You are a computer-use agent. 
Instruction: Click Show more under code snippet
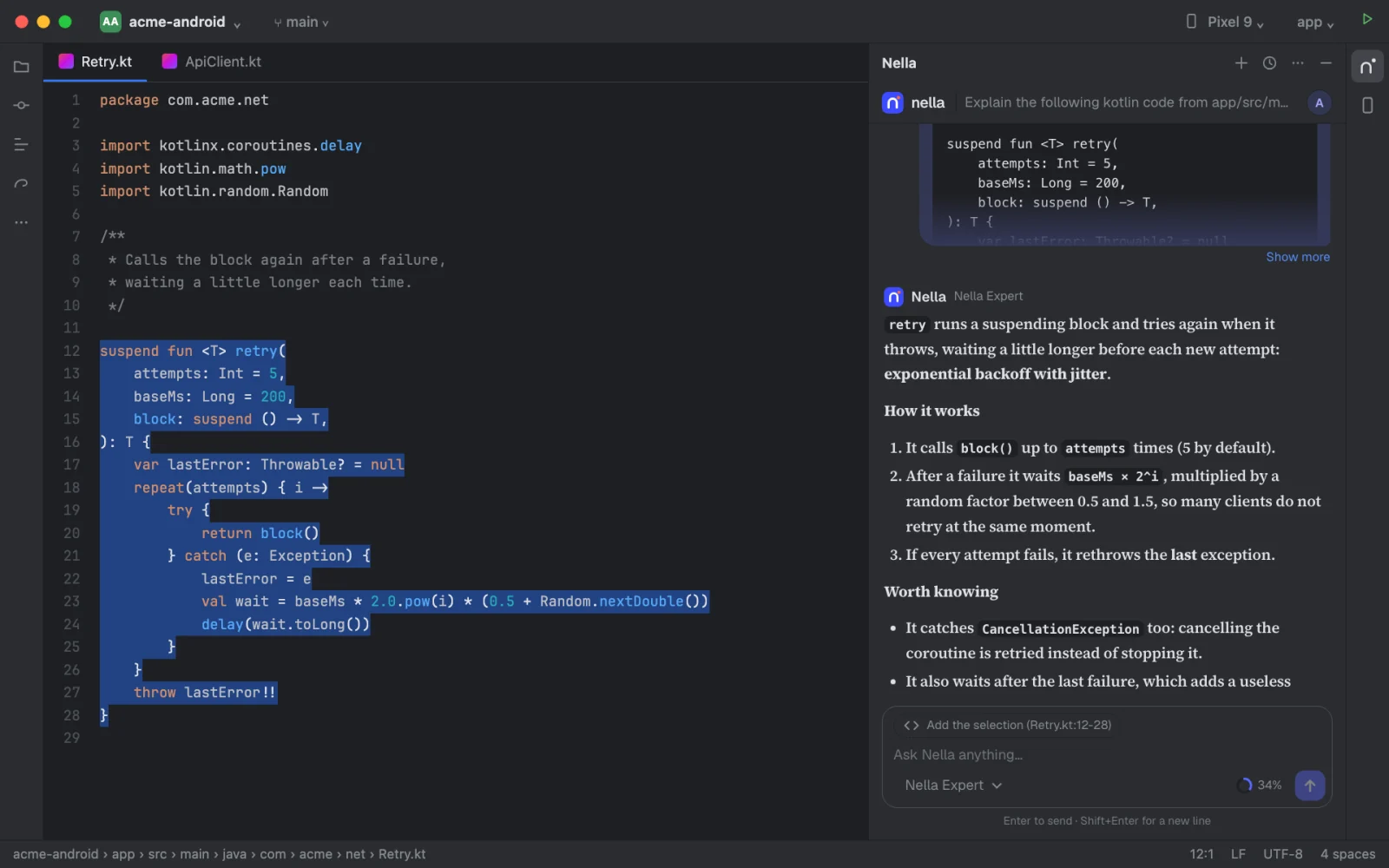pos(1297,257)
